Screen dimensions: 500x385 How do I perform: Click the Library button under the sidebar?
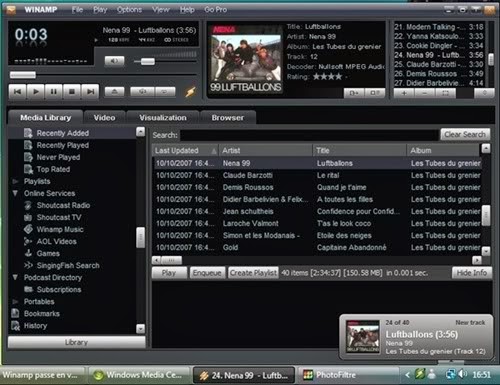click(x=76, y=342)
